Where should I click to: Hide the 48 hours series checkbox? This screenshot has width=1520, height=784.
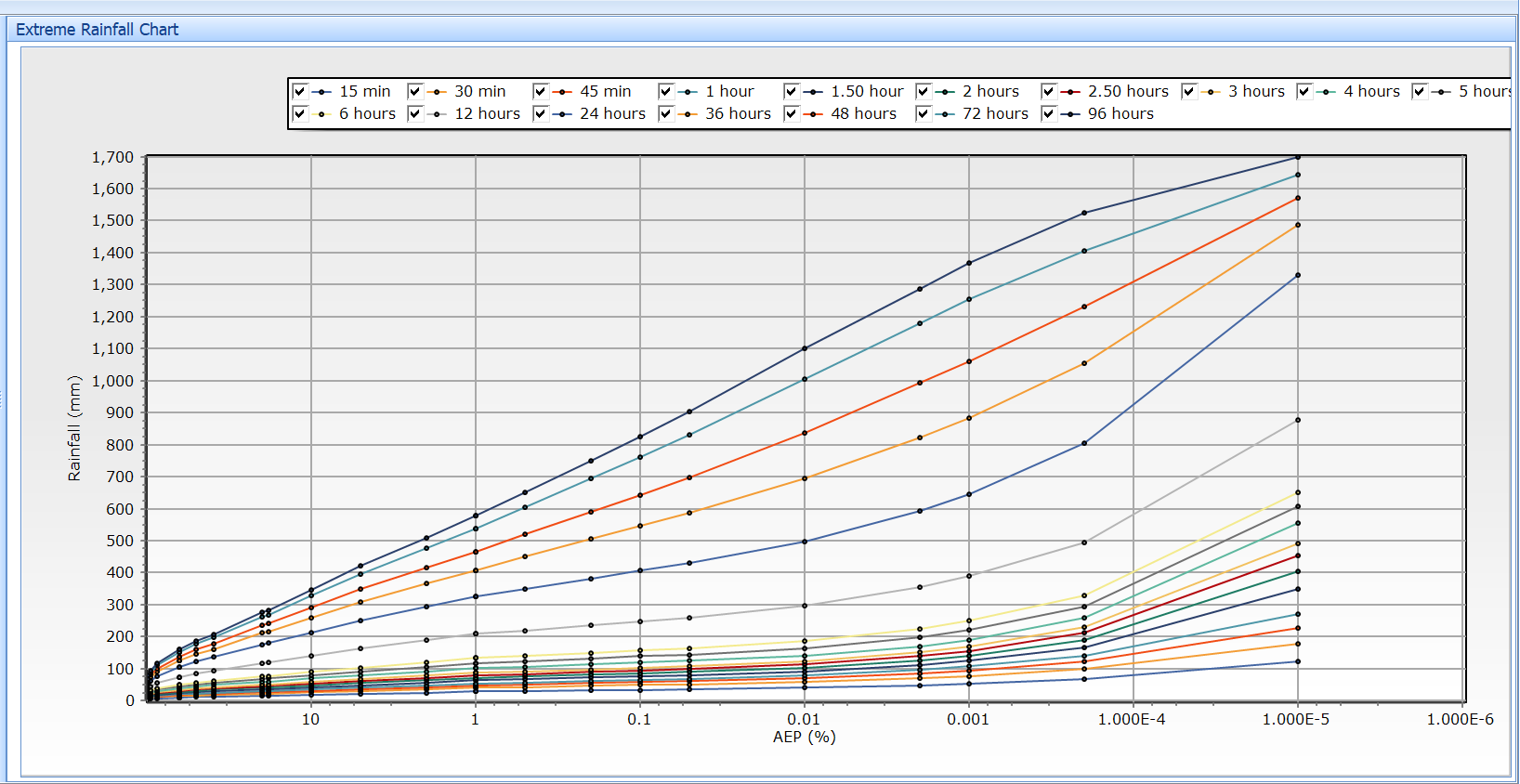[792, 113]
